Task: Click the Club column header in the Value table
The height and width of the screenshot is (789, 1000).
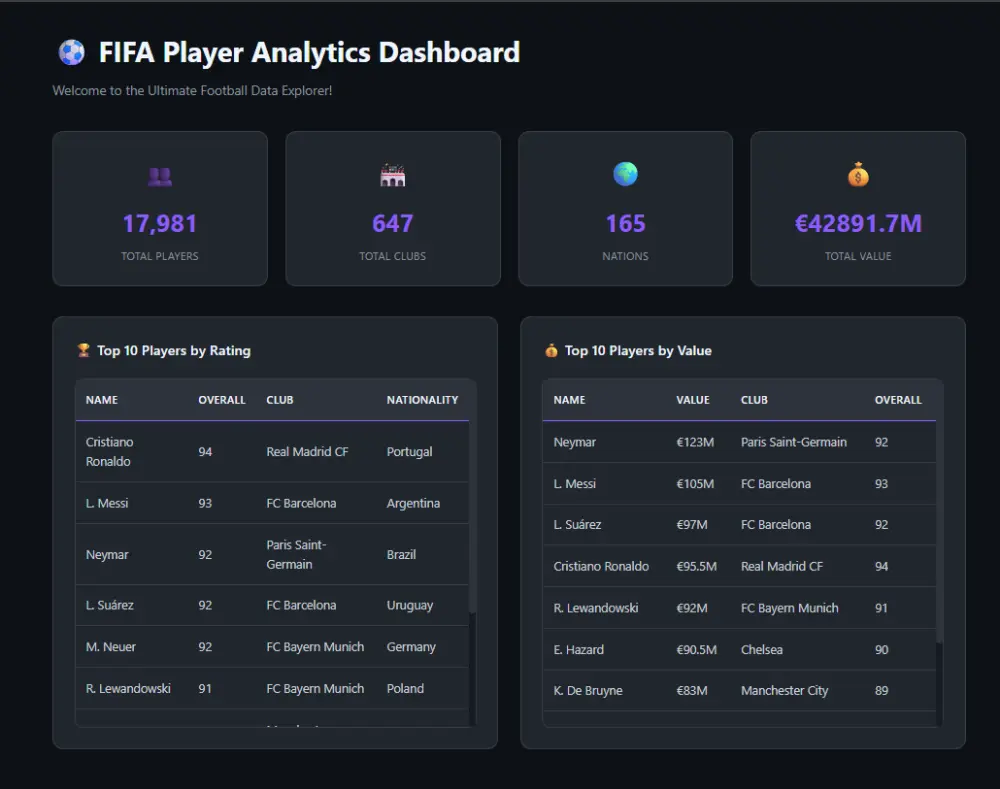Action: coord(754,400)
